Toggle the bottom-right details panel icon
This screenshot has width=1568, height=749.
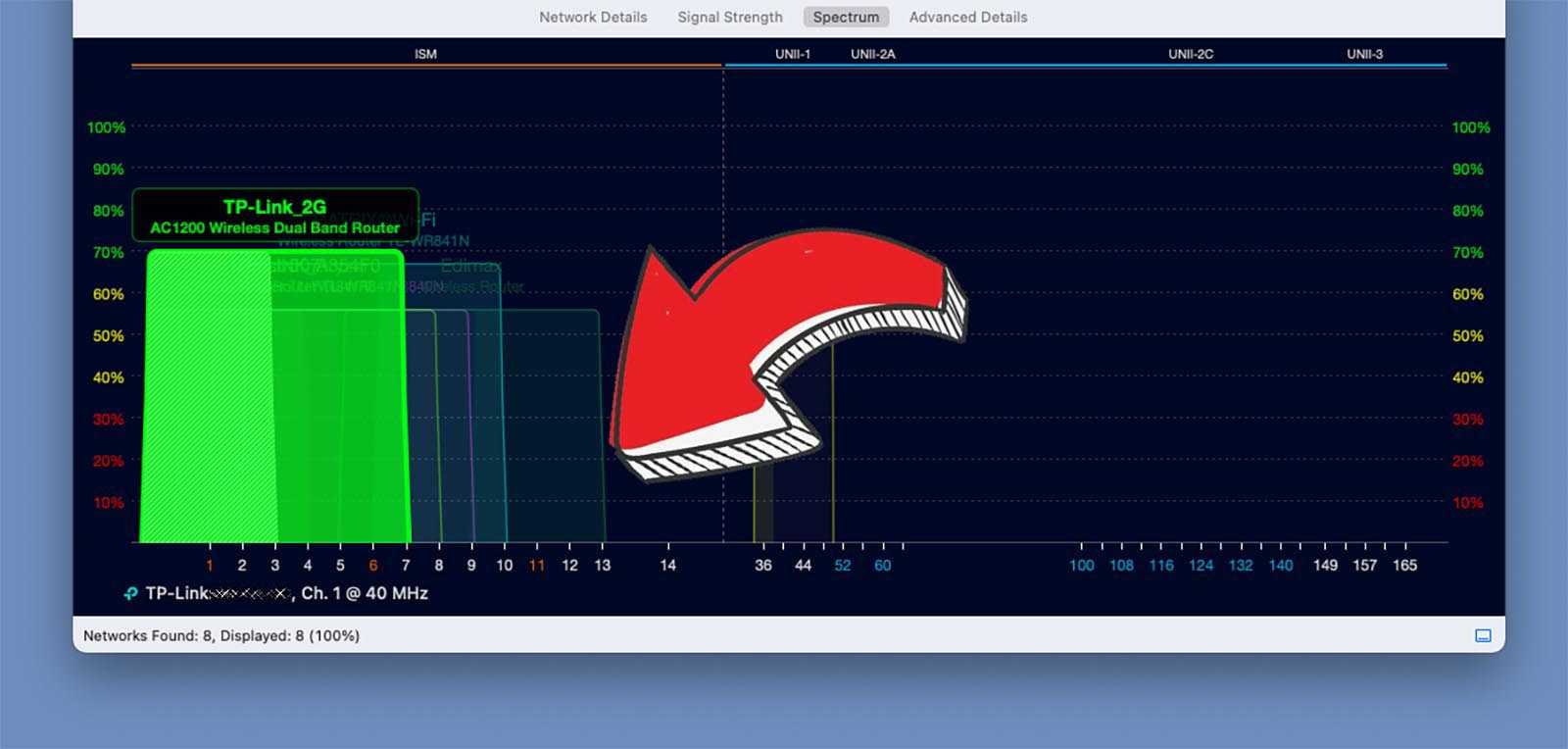[x=1483, y=635]
